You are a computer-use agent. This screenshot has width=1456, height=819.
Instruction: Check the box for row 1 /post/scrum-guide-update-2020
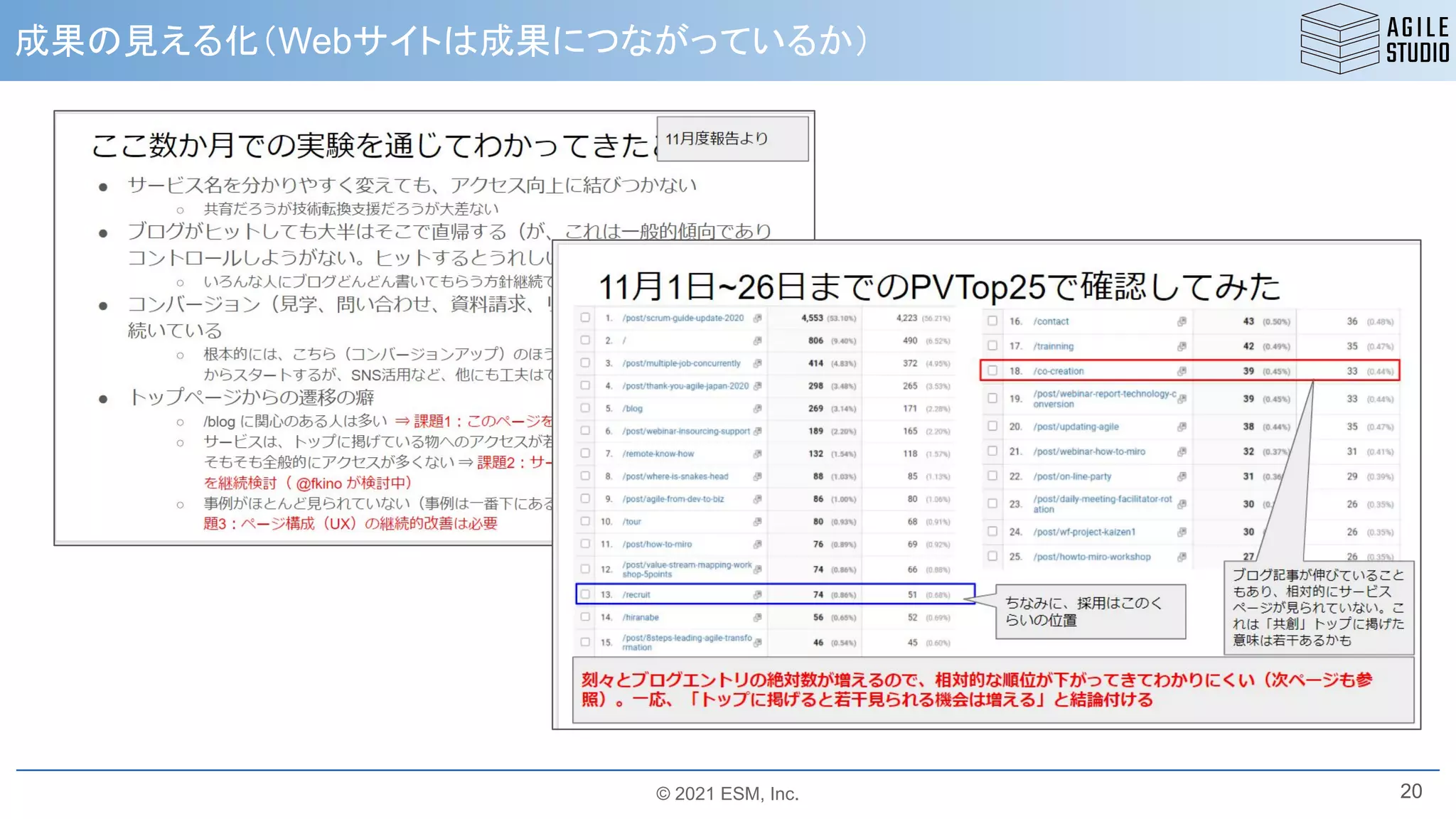(x=585, y=318)
